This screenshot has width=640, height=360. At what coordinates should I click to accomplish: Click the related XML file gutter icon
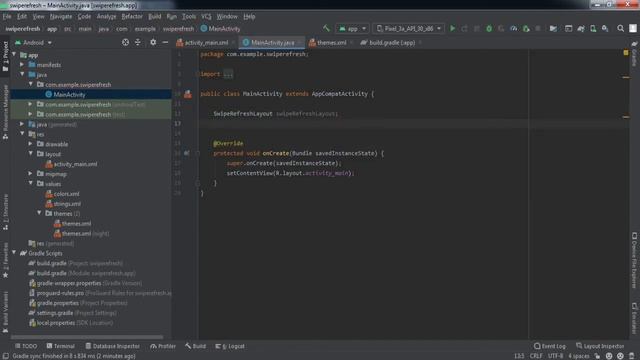pyautogui.click(x=188, y=94)
